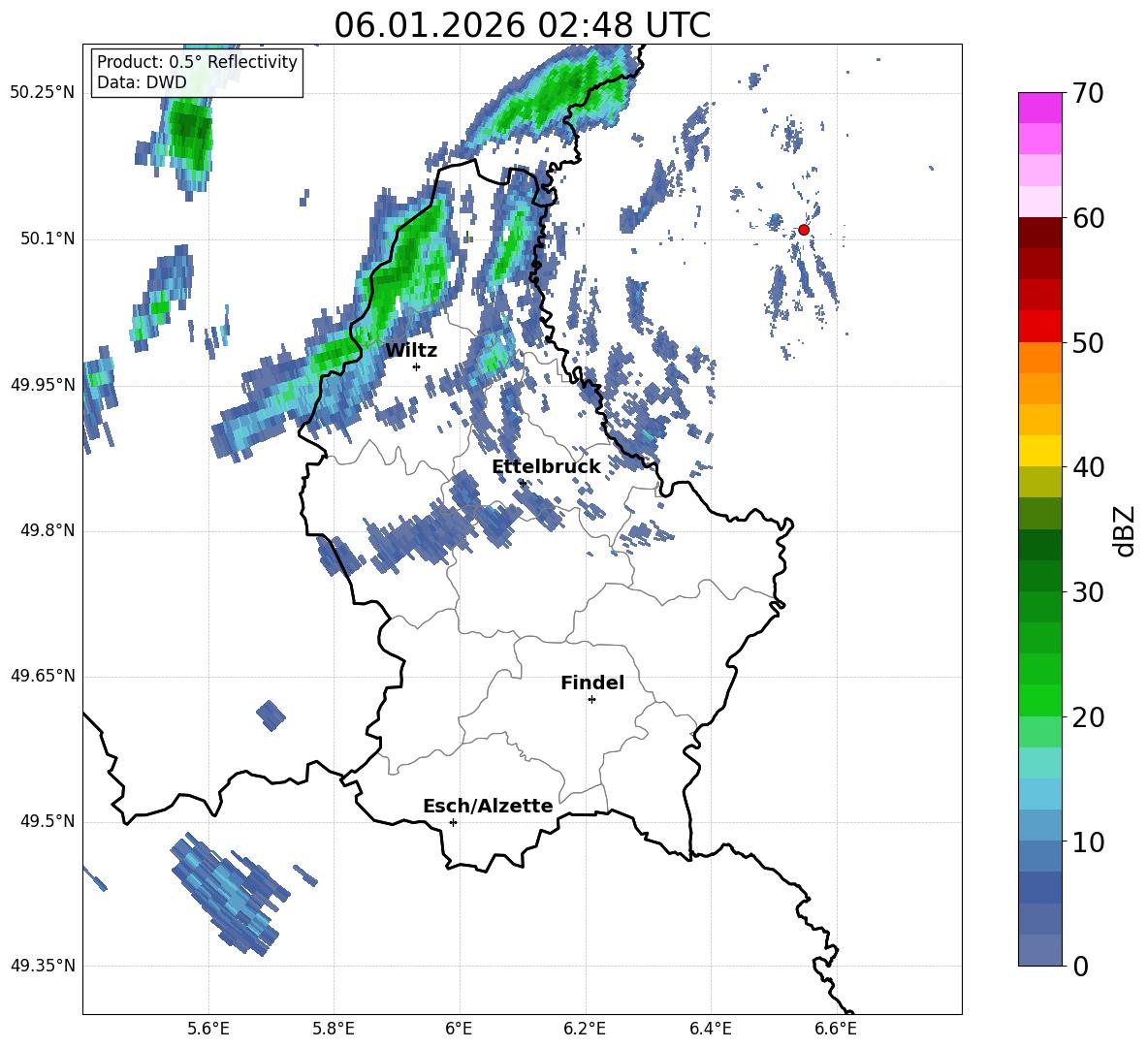1148x1048 pixels.
Task: Click the Findel station cross marker
Action: tap(591, 700)
